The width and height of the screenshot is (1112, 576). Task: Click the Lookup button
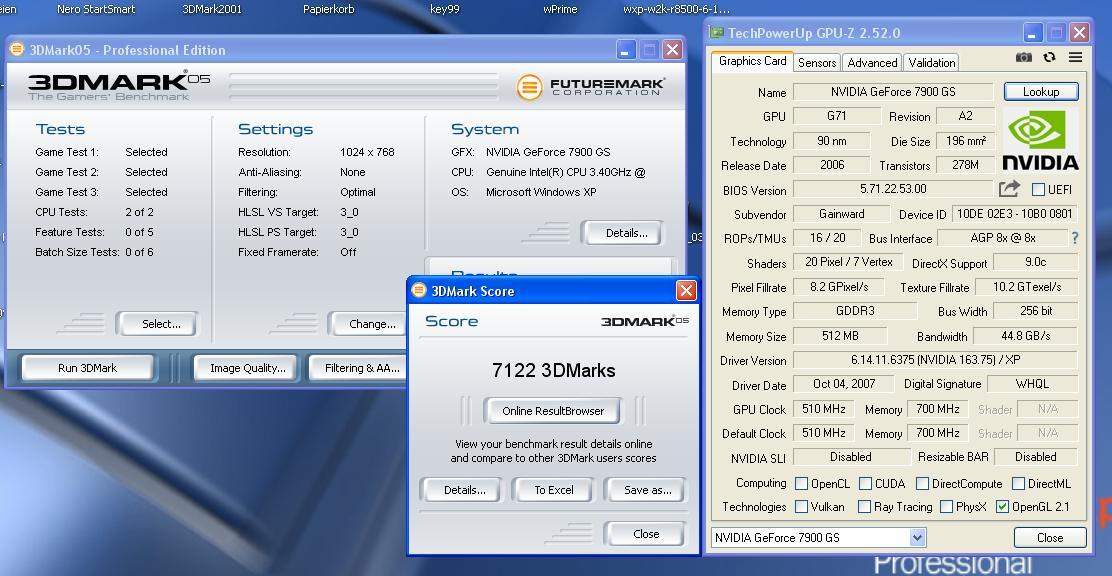click(1040, 91)
